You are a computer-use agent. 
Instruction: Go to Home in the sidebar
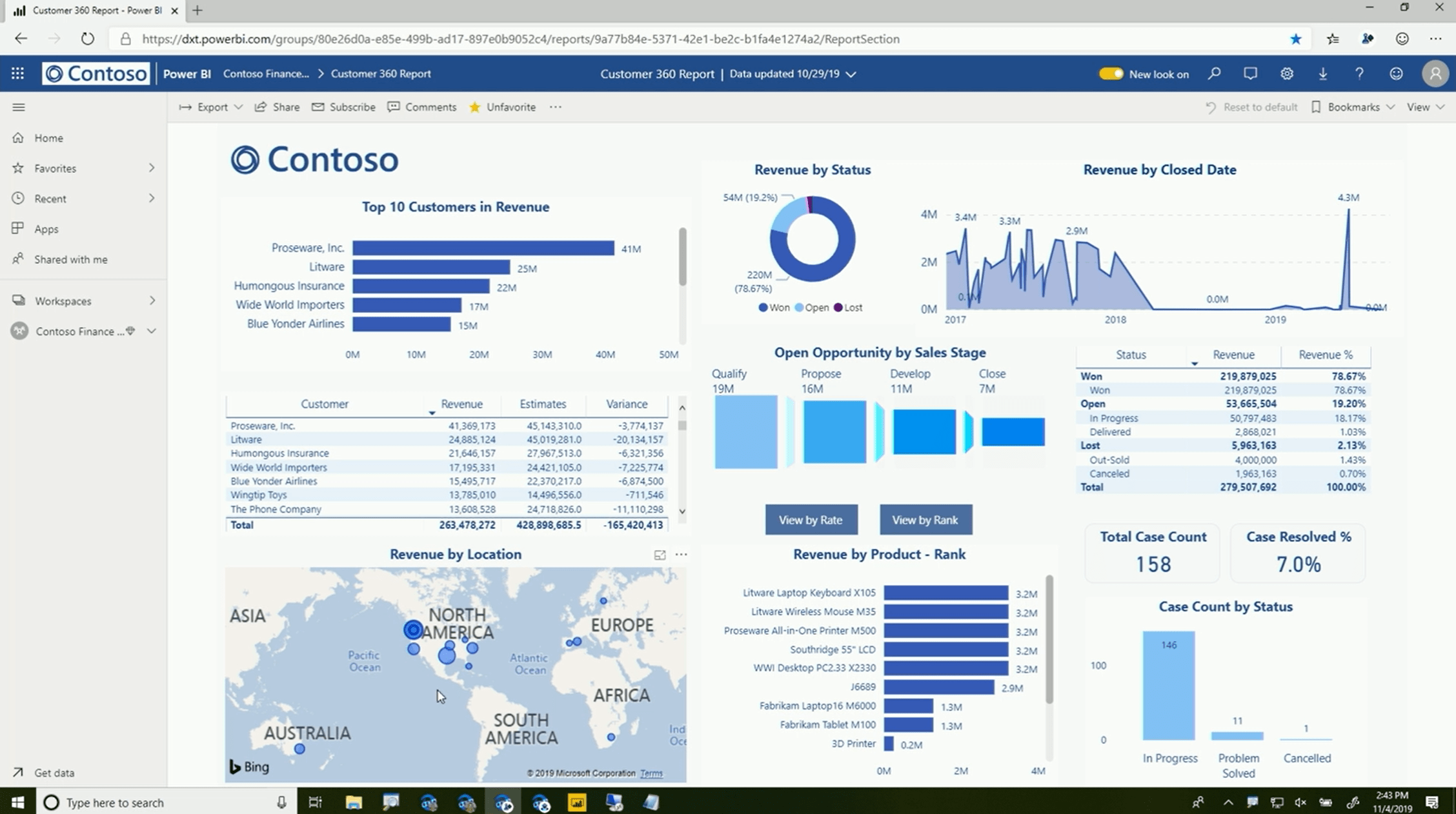[48, 138]
